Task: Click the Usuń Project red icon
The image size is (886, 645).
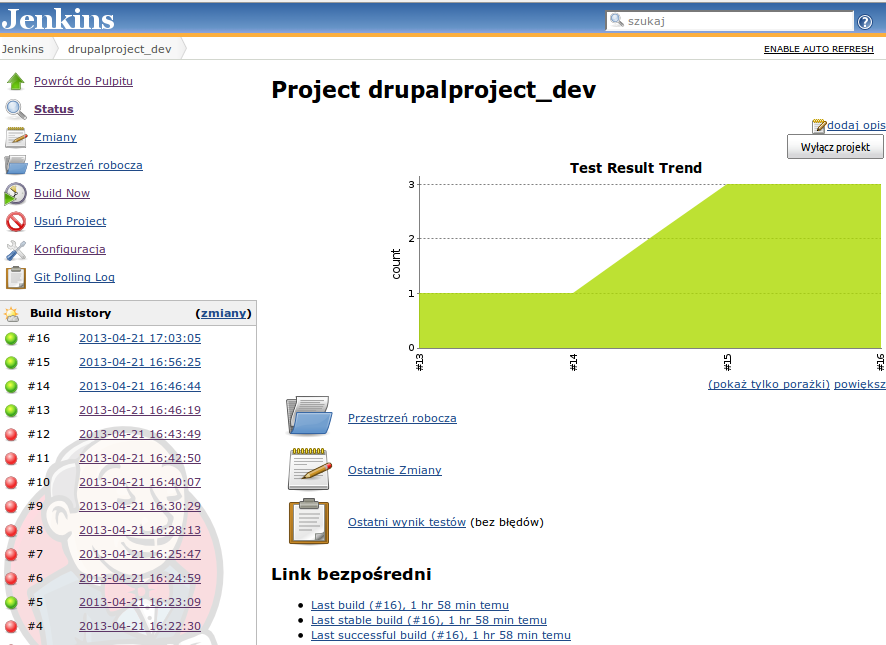Action: (x=13, y=221)
